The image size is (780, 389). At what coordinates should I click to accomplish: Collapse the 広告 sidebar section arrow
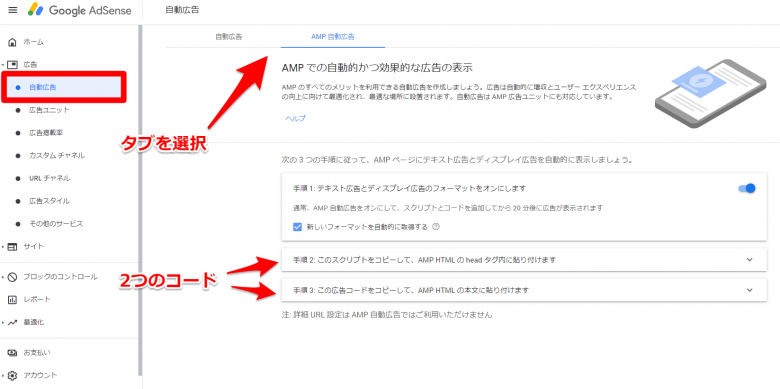click(x=3, y=65)
